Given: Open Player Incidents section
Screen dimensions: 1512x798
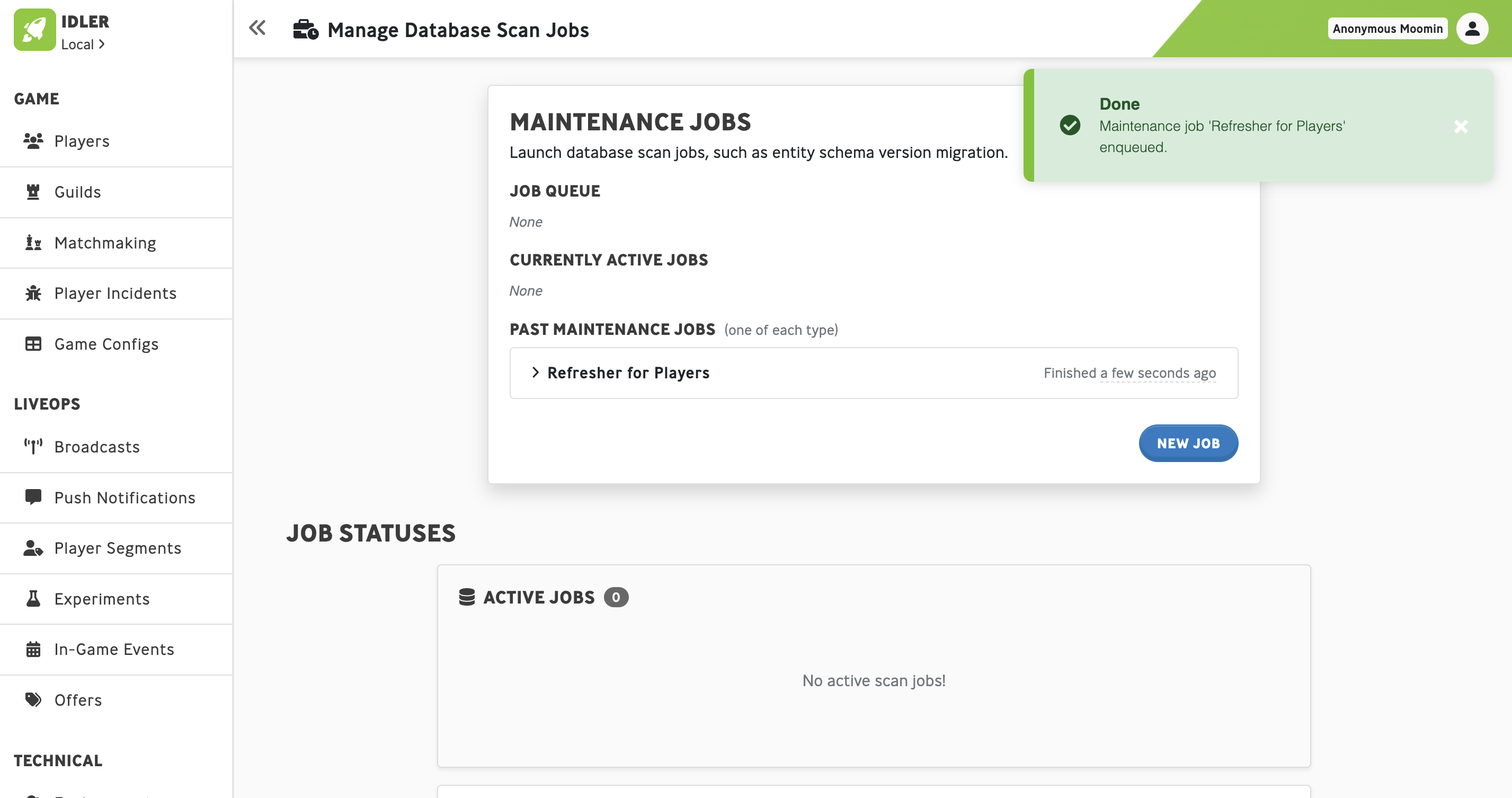Looking at the screenshot, I should point(116,294).
